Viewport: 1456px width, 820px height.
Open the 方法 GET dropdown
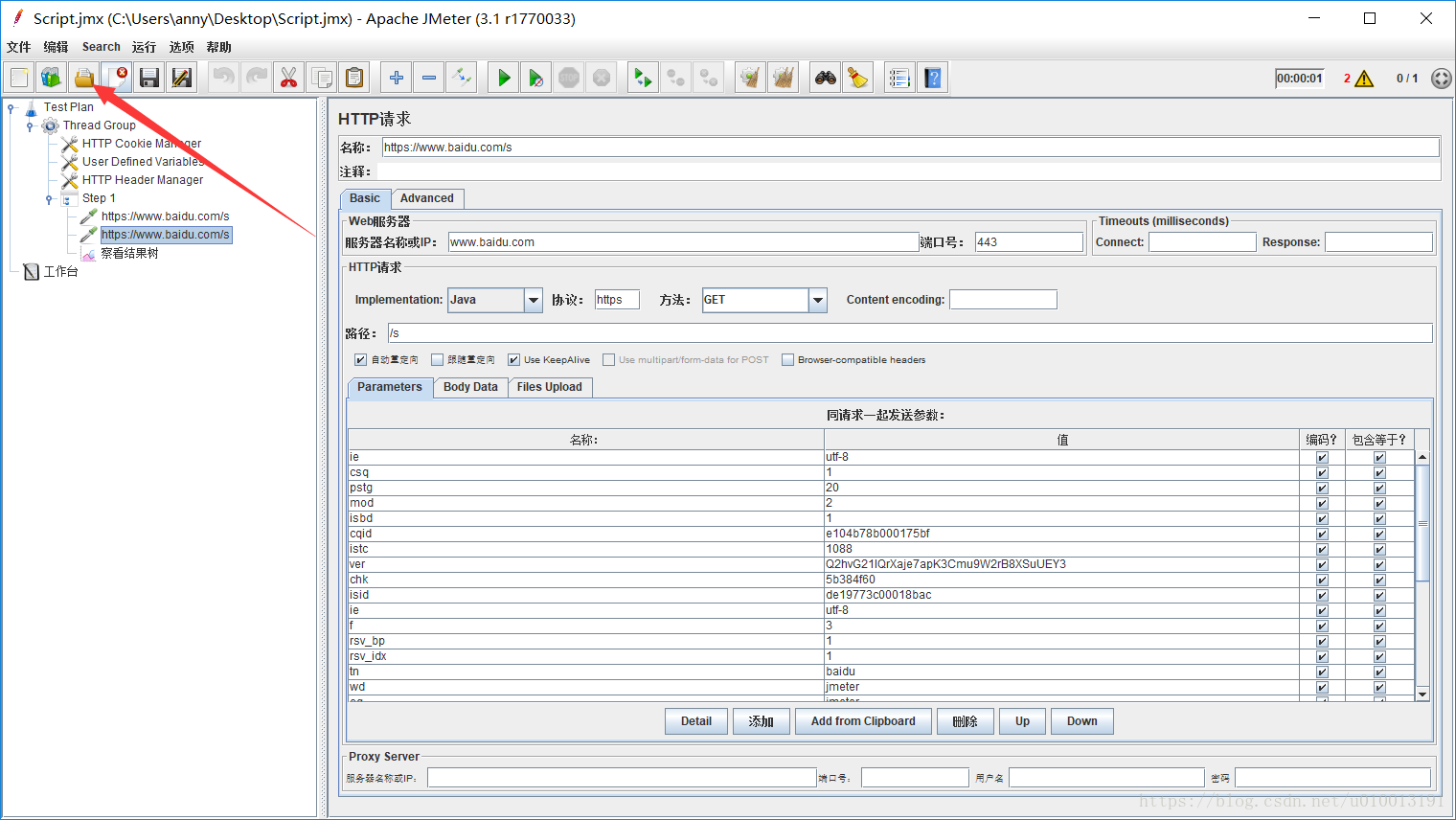818,300
